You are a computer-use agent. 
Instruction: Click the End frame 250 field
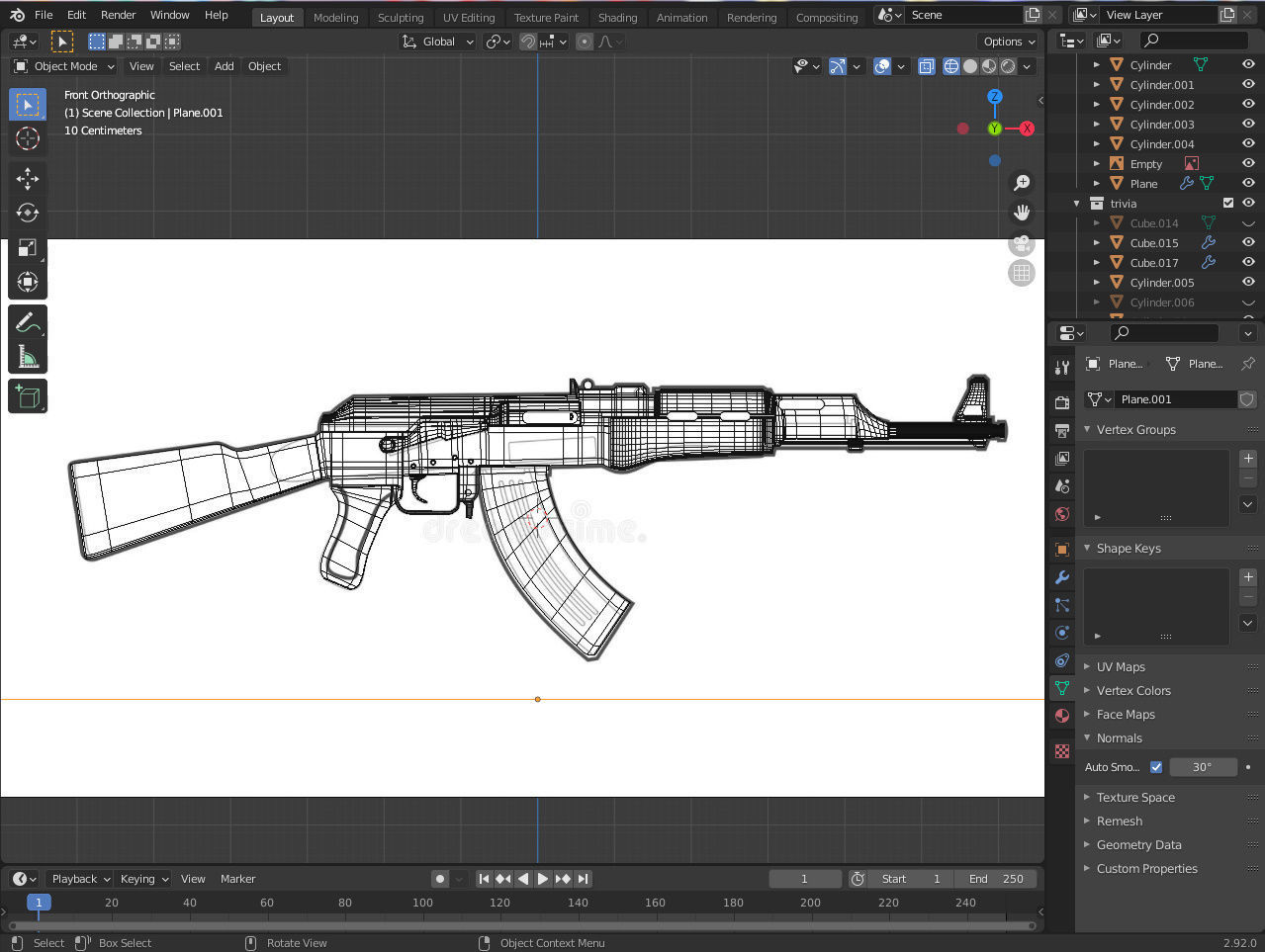(996, 879)
